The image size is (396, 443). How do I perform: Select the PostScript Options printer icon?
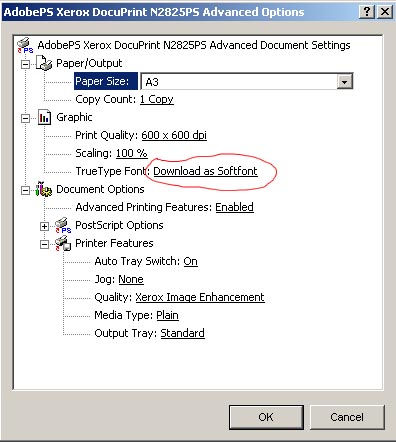63,226
